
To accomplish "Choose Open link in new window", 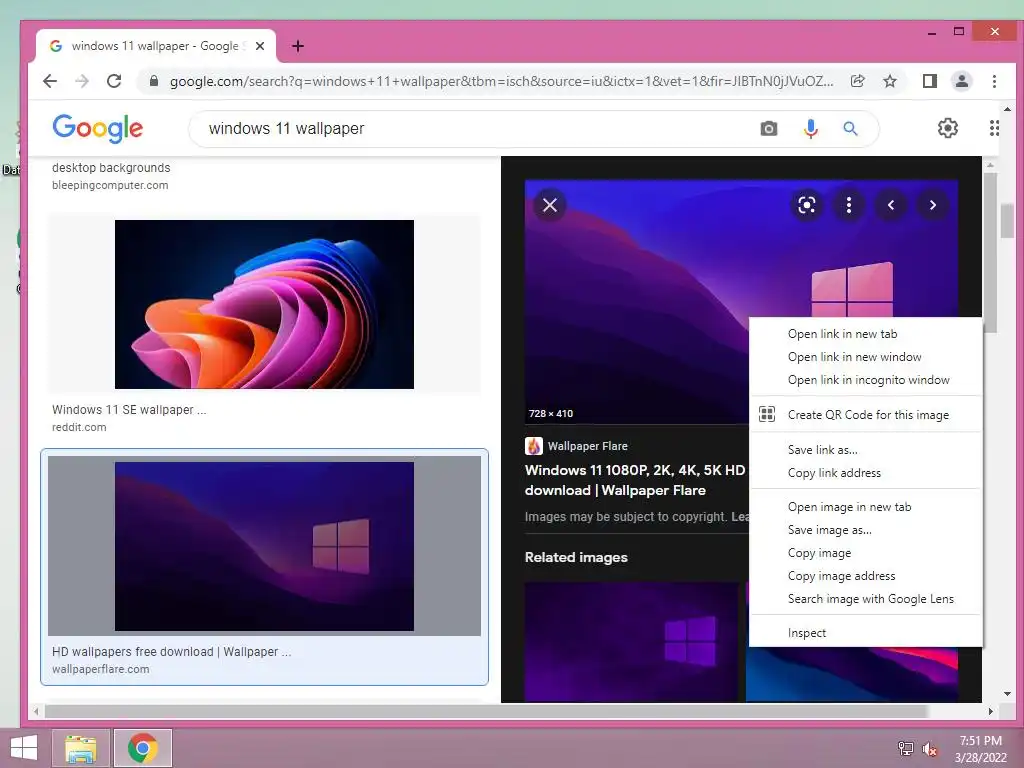I will (866, 357).
